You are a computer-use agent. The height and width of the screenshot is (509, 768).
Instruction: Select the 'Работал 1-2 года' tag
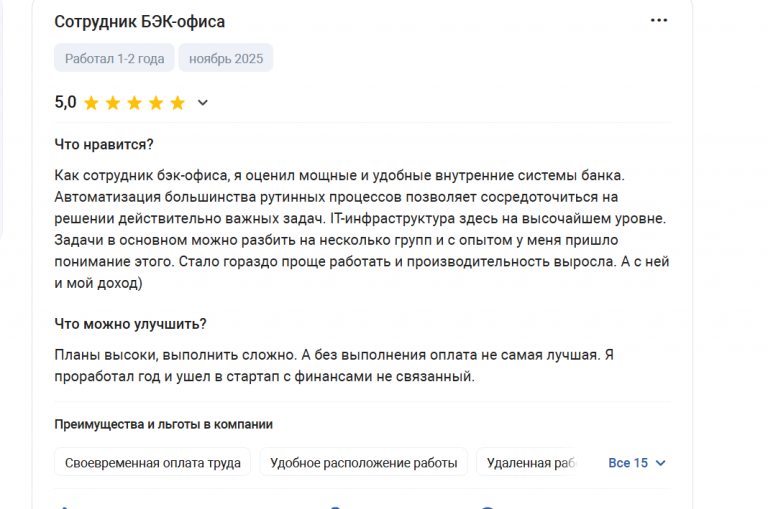[x=114, y=58]
